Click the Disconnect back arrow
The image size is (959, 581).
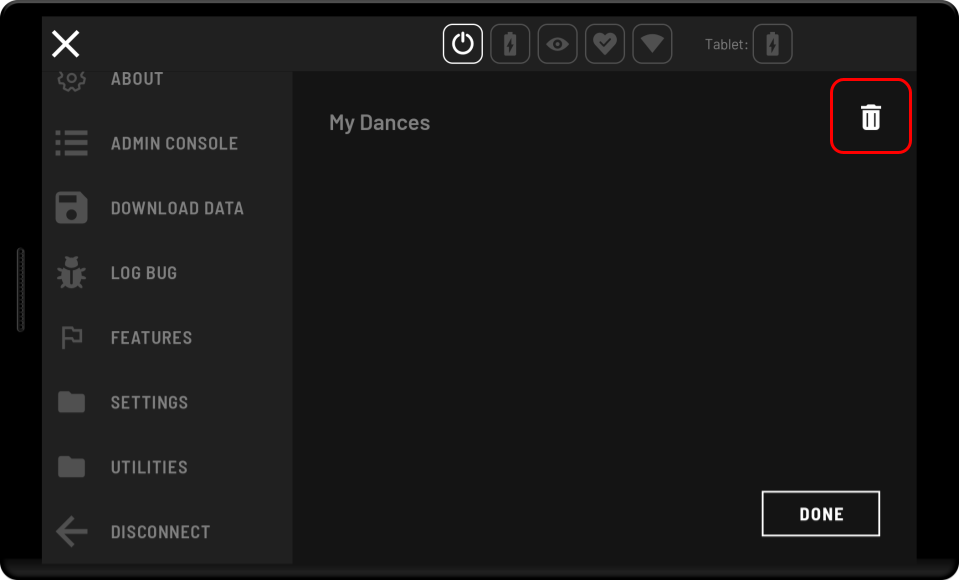point(71,532)
